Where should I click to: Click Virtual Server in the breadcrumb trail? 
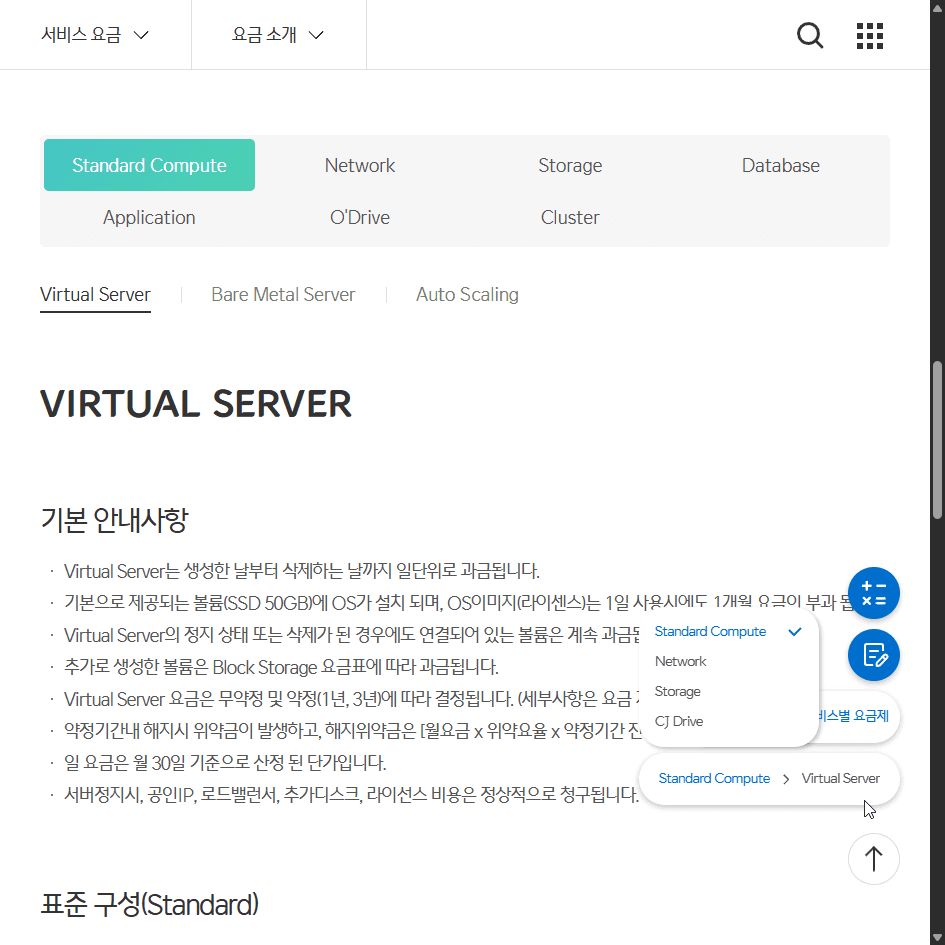pos(841,778)
